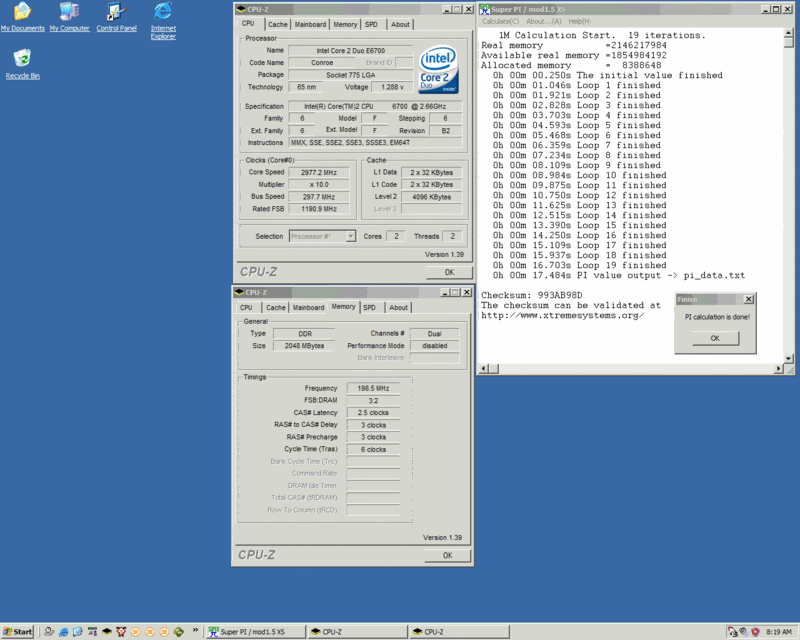This screenshot has height=640, width=800.
Task: Click Super PI horizontal scrollbar left arrow
Action: click(x=484, y=368)
